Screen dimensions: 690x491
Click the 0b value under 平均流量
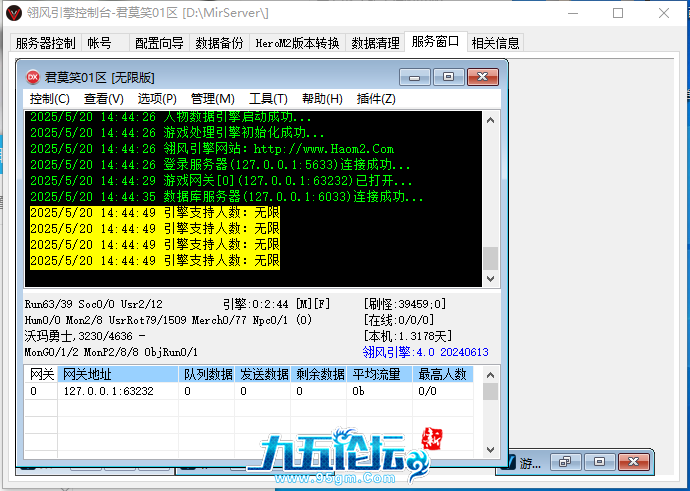(x=358, y=391)
